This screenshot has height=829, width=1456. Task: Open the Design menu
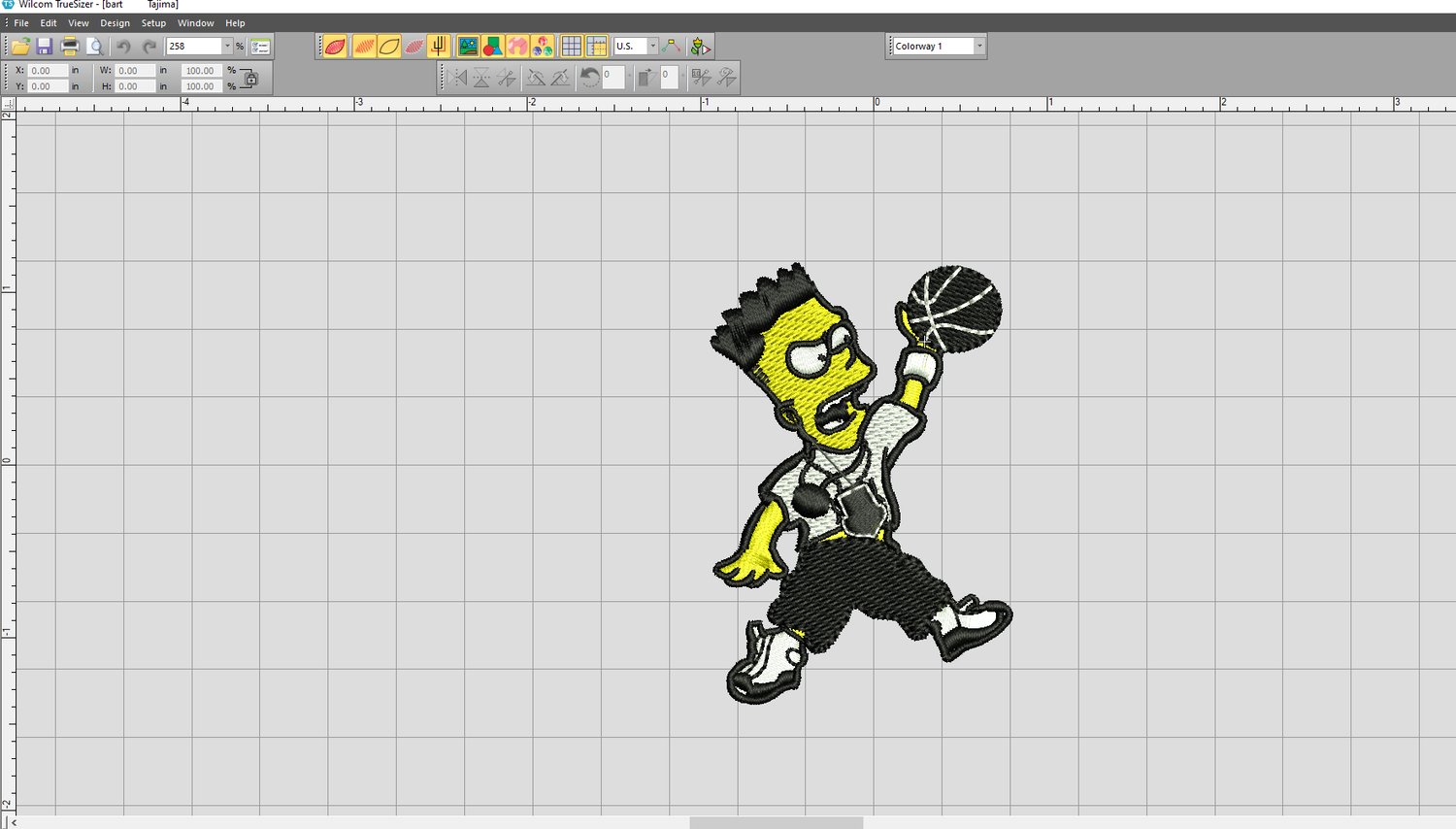(x=115, y=23)
